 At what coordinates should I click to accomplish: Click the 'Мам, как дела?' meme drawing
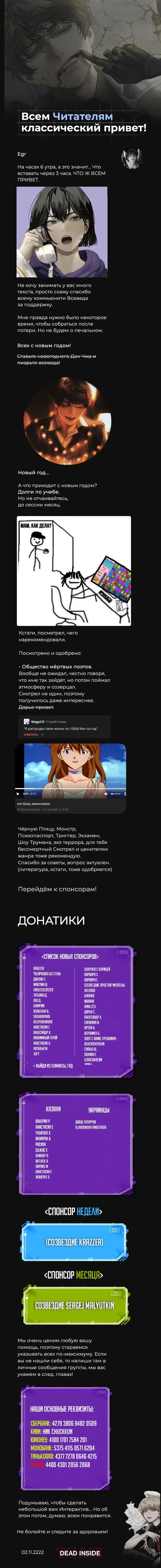click(74, 562)
